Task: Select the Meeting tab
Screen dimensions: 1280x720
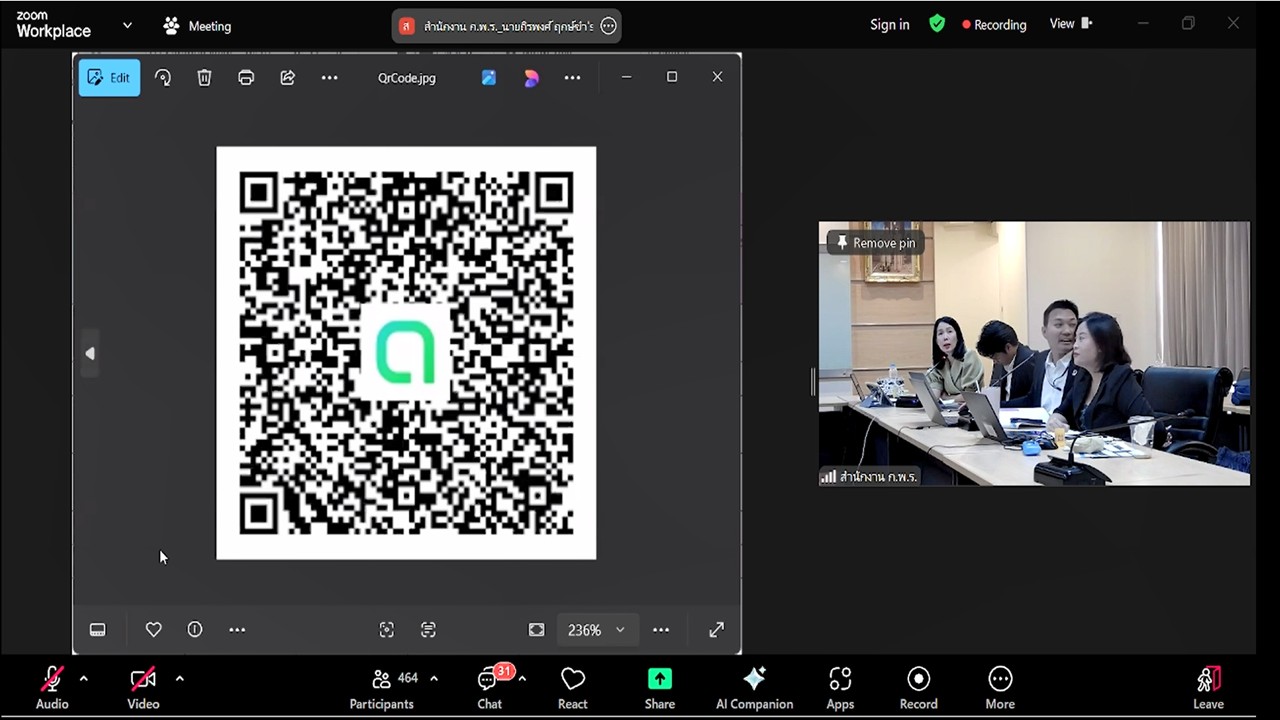Action: click(198, 26)
